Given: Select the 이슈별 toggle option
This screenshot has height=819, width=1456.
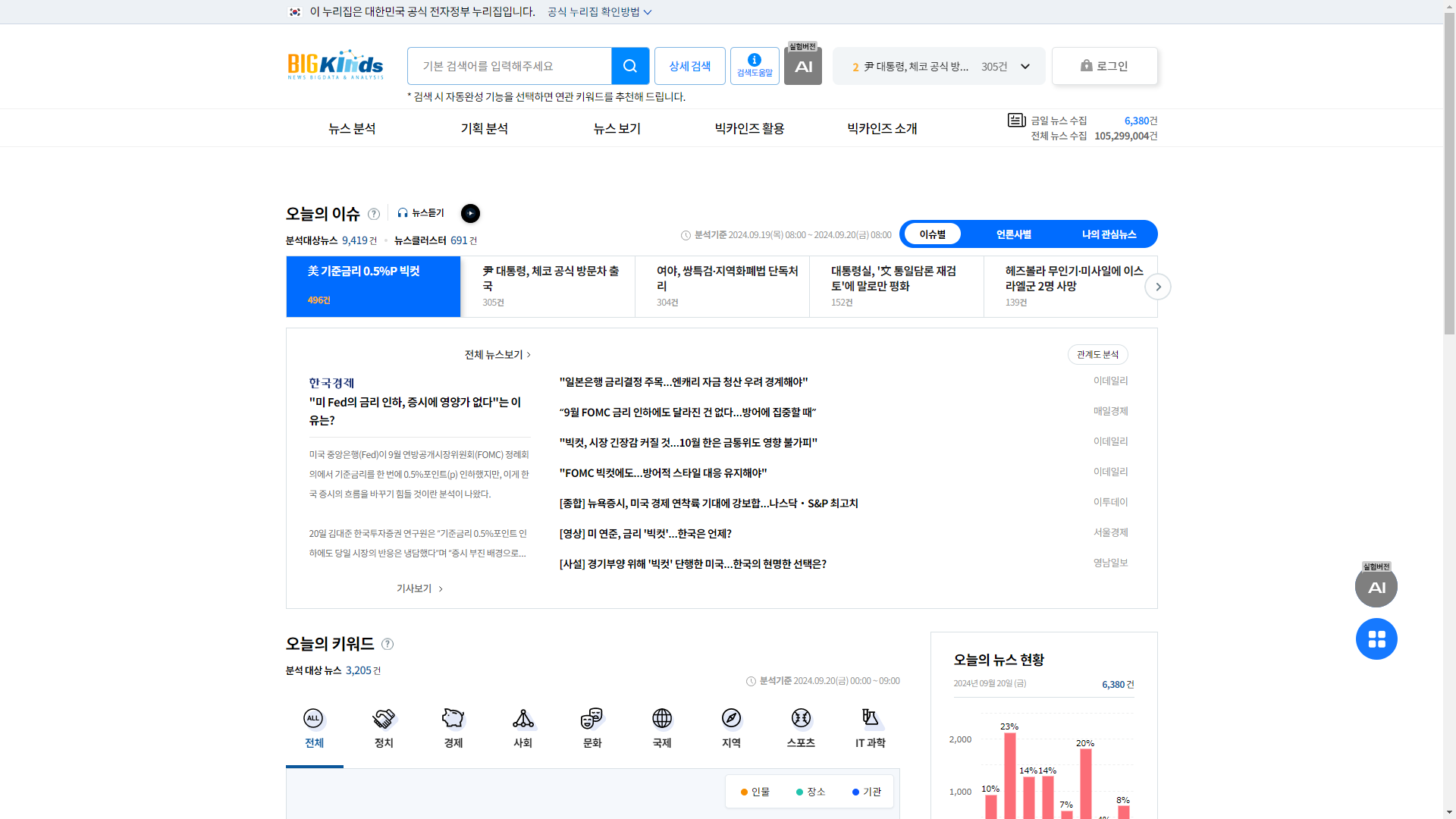Looking at the screenshot, I should (933, 234).
